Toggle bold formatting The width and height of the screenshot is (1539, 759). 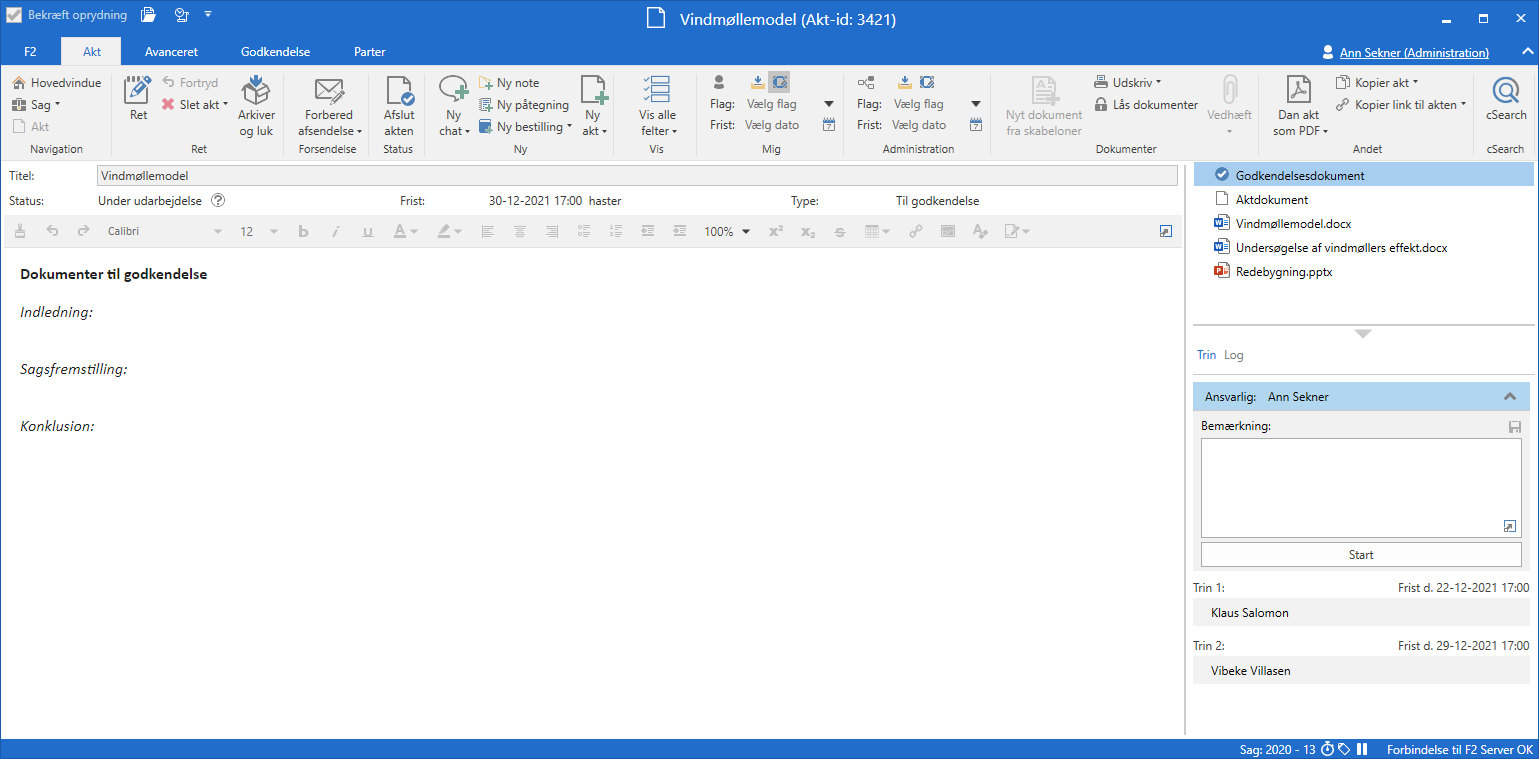pyautogui.click(x=304, y=231)
